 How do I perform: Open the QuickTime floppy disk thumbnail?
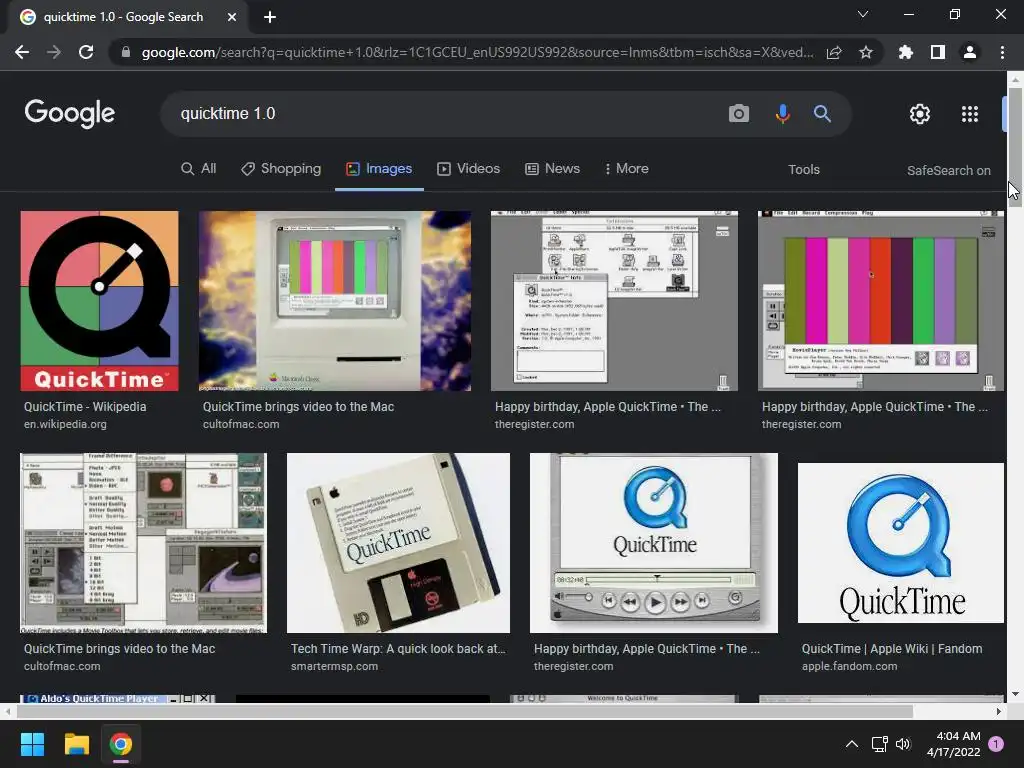[x=398, y=543]
